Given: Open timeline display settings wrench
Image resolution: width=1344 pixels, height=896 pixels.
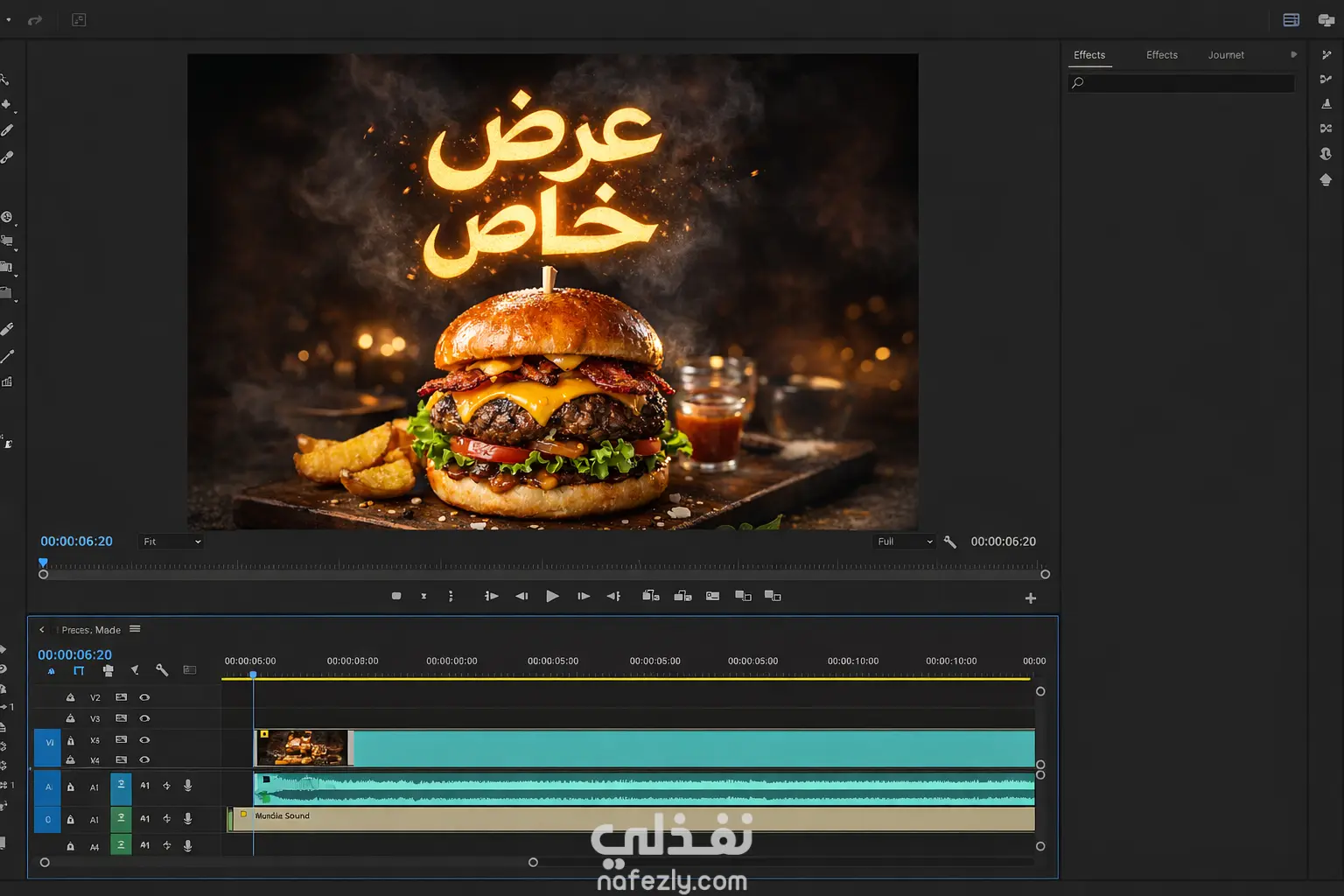Looking at the screenshot, I should click(162, 670).
